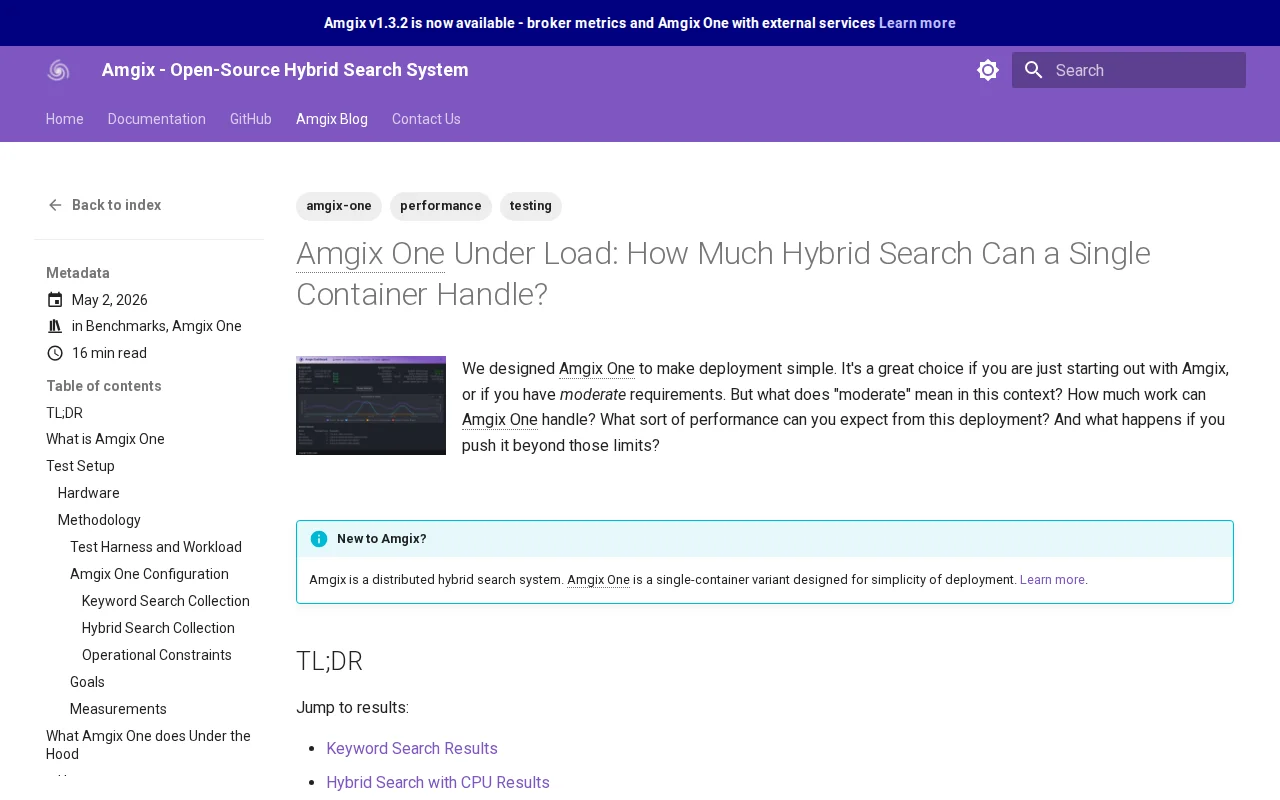Click the clock icon next to 16 min read

coord(55,353)
